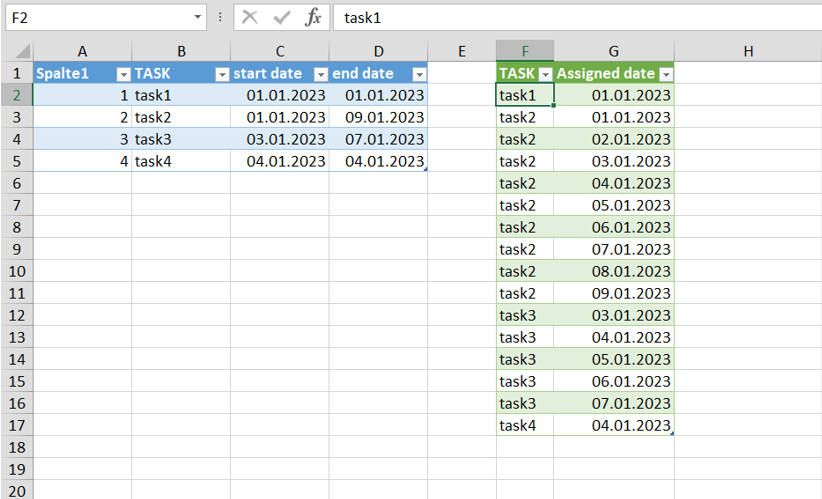Select row 17 header

click(x=17, y=425)
